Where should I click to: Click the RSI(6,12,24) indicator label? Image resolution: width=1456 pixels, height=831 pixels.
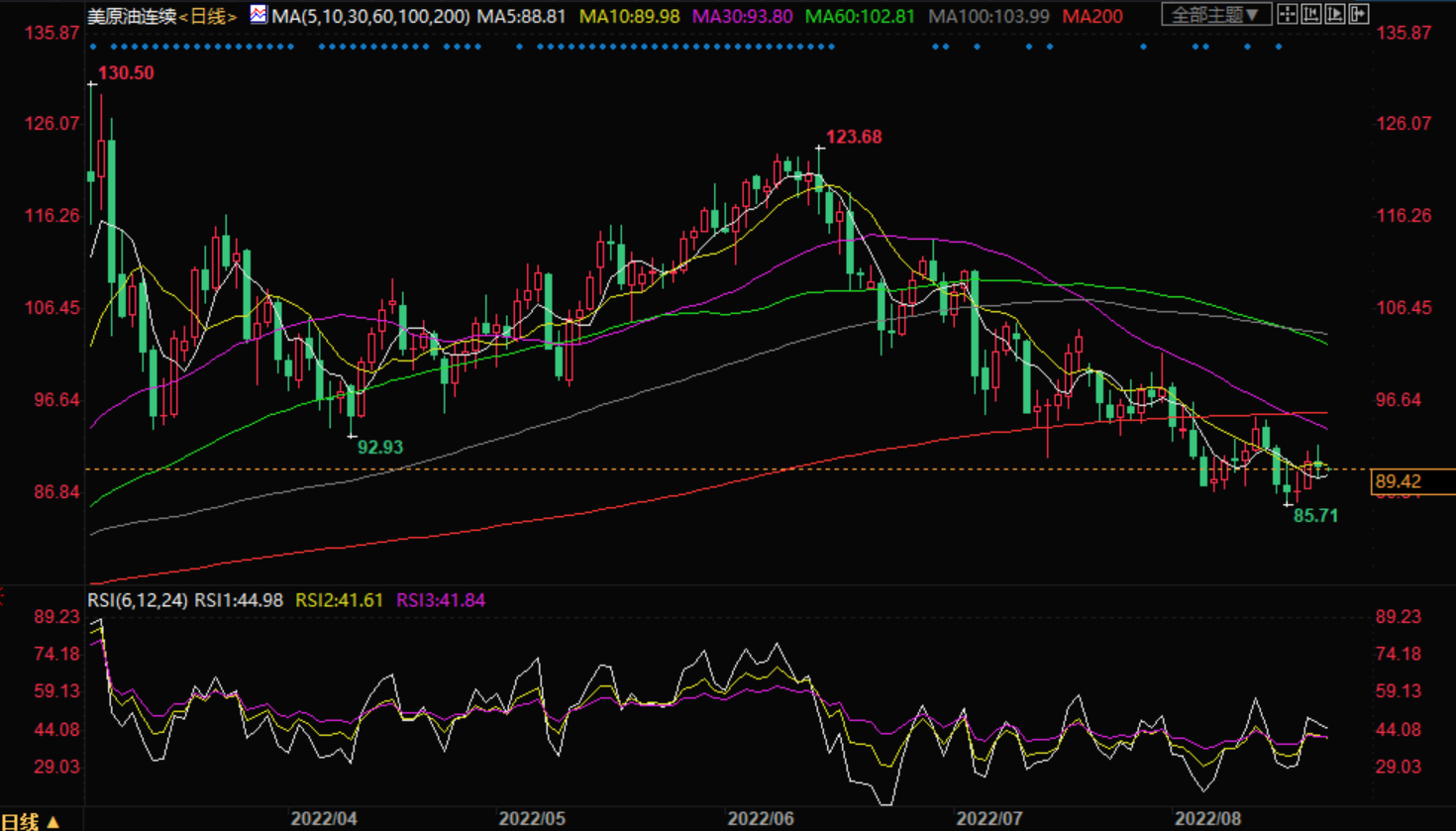pyautogui.click(x=138, y=600)
